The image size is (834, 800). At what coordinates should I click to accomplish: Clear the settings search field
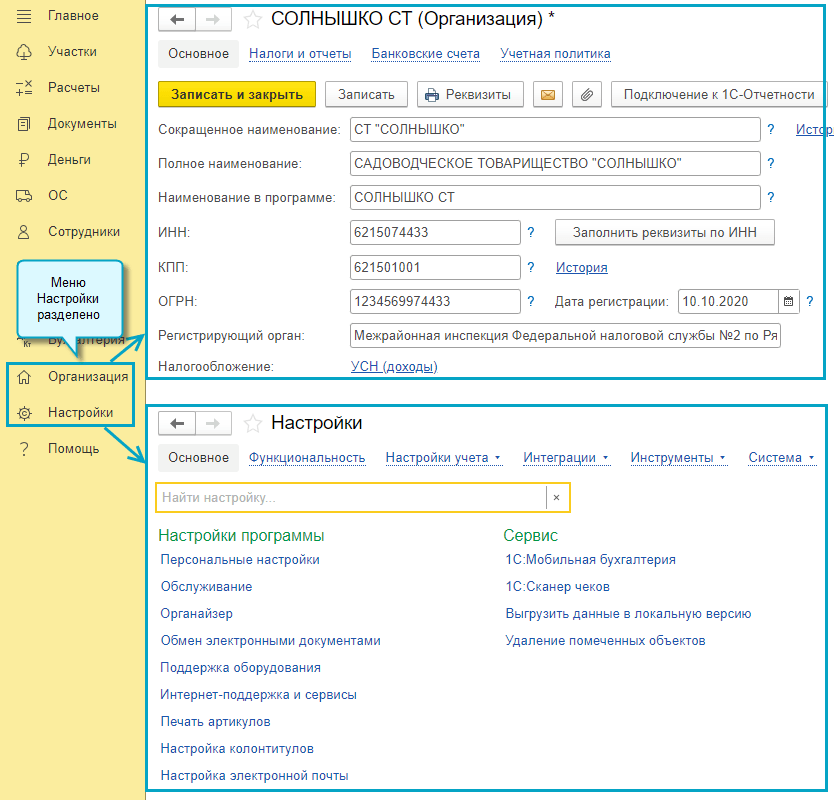(x=556, y=497)
